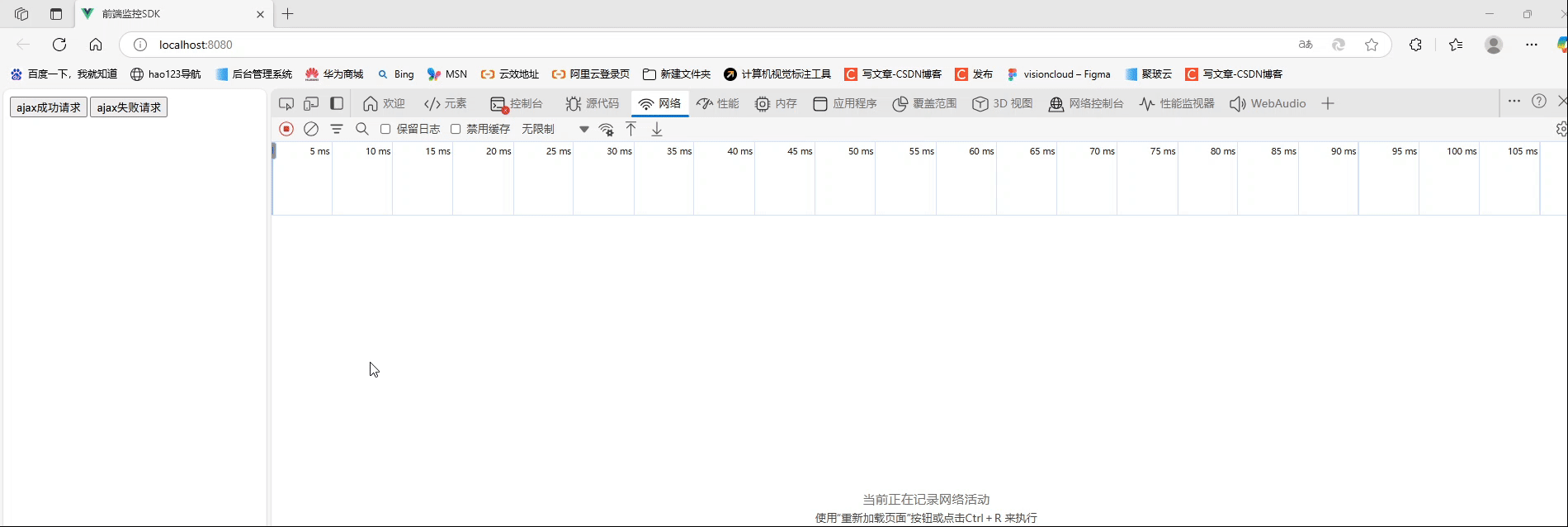1568x527 pixels.
Task: Open the 控制台 tab
Action: pyautogui.click(x=517, y=103)
